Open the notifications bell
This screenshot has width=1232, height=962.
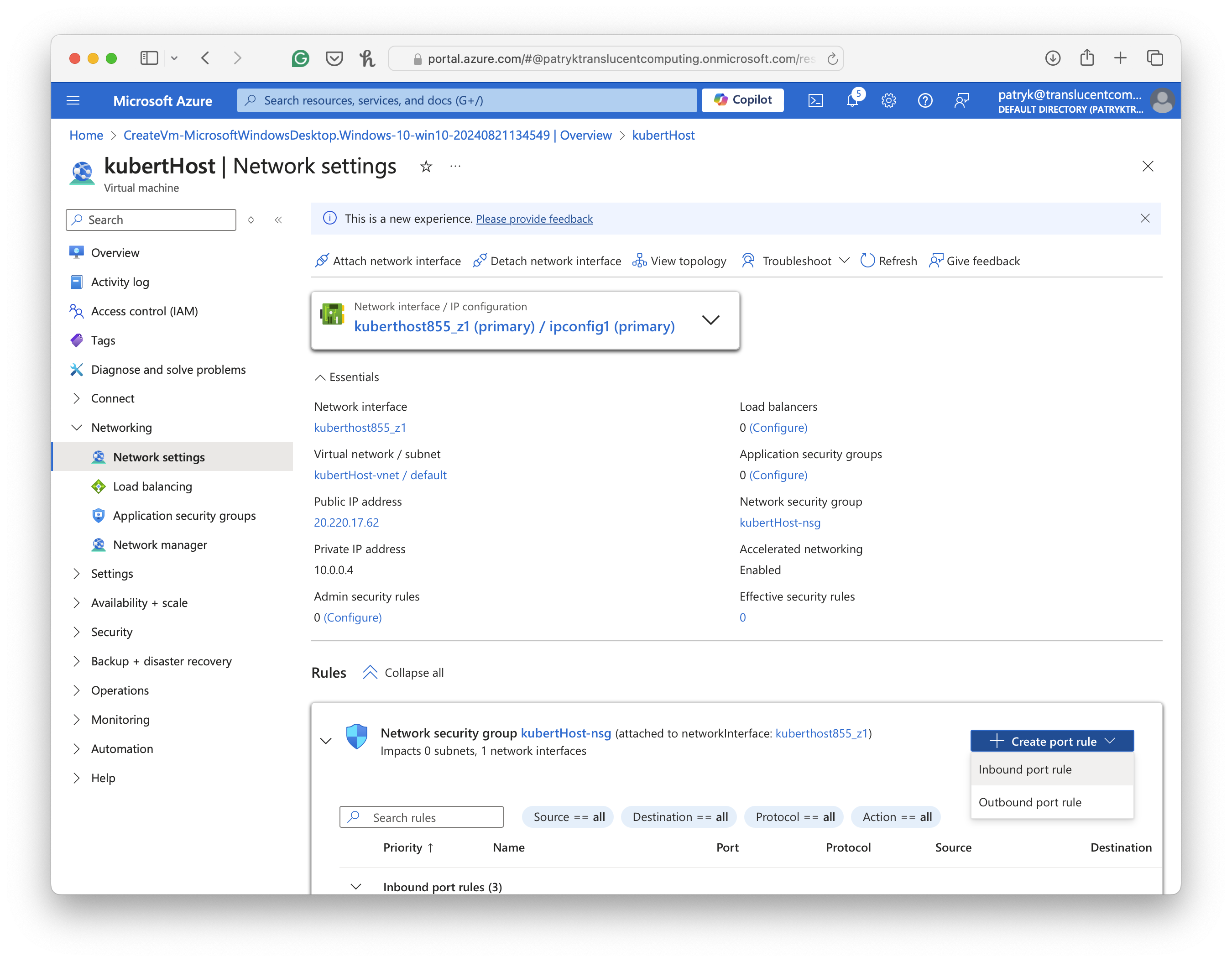coord(852,100)
